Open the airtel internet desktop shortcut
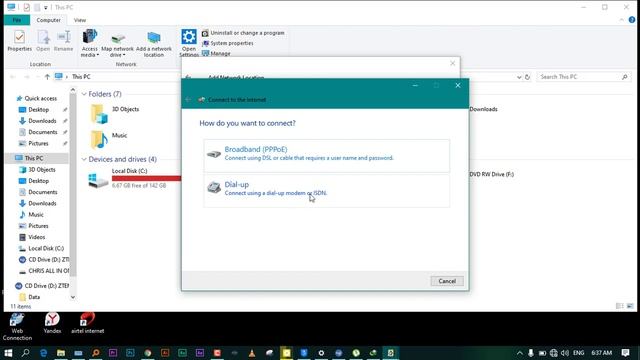Screen dimensions: 640x360 tap(87, 323)
